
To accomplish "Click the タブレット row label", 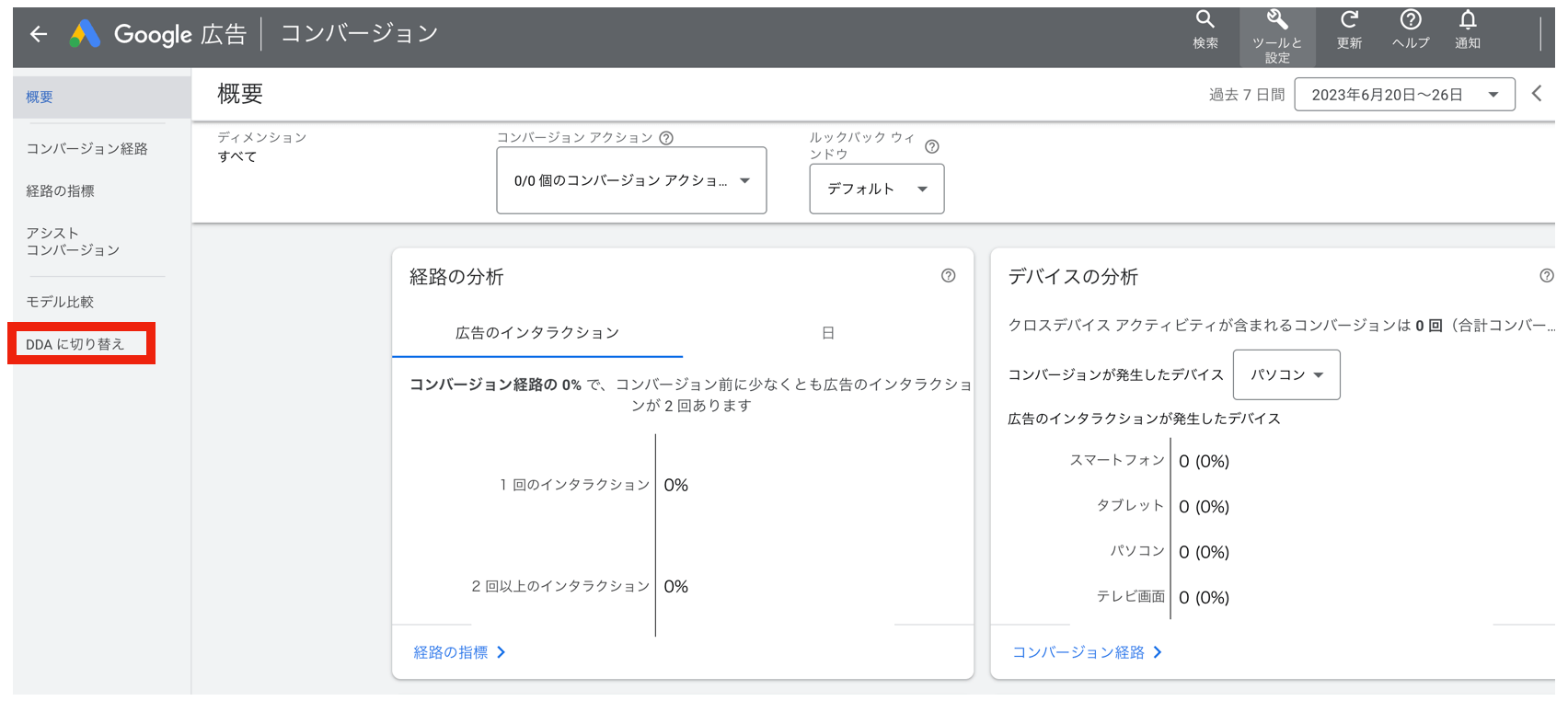I will coord(1131,506).
